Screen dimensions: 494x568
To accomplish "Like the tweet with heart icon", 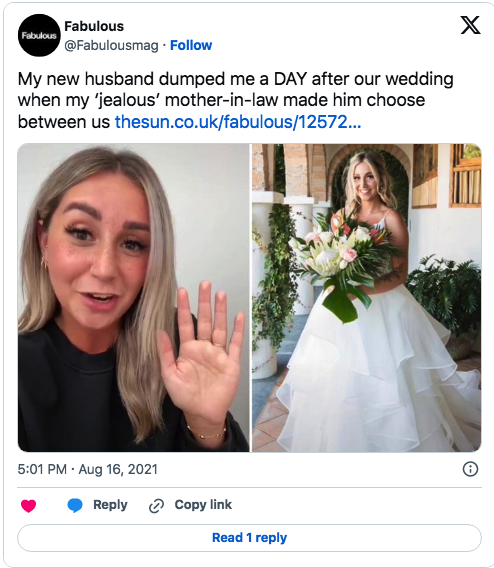I will coord(28,505).
